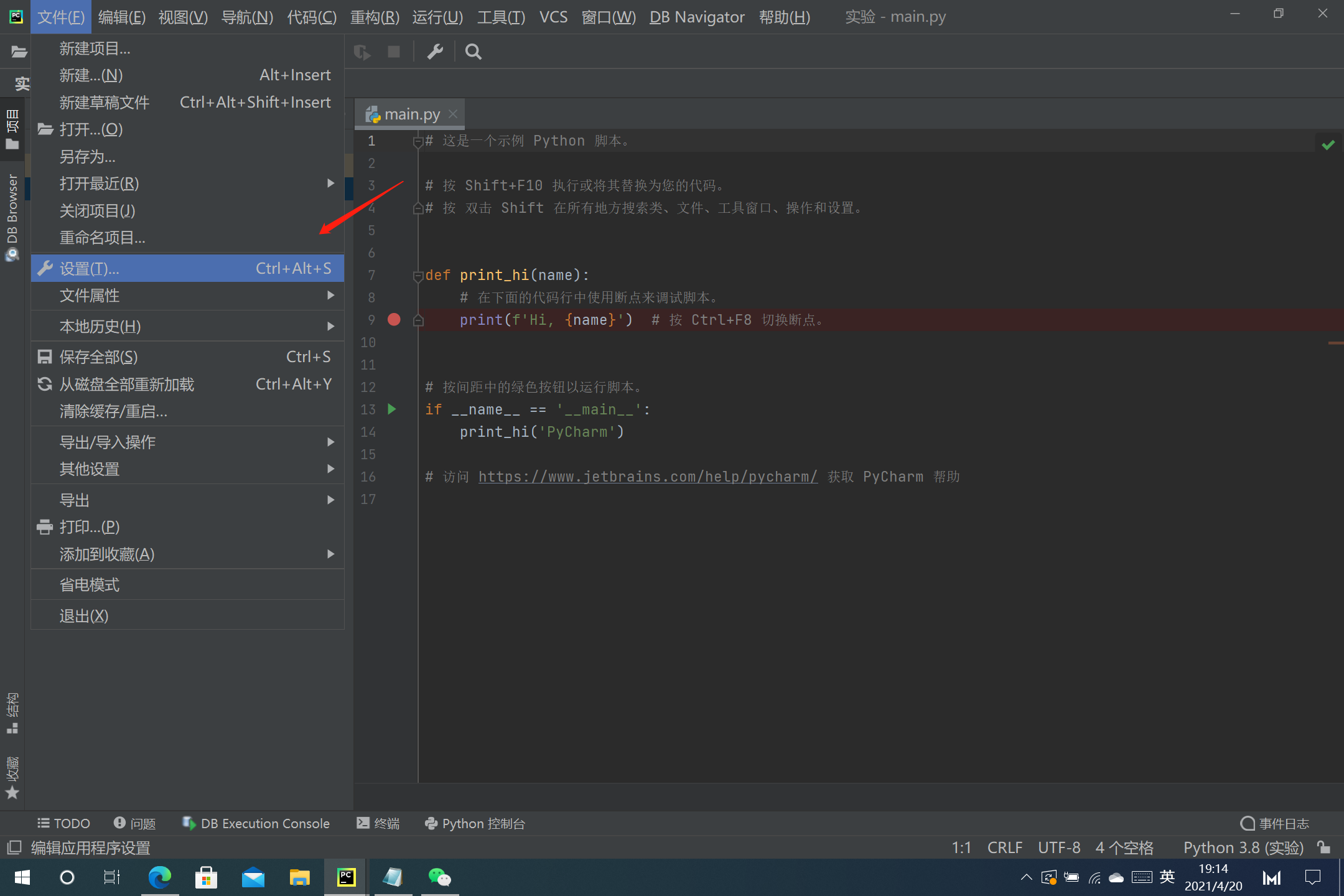Click the Search Everywhere magnifier icon
The height and width of the screenshot is (896, 1344).
473,52
